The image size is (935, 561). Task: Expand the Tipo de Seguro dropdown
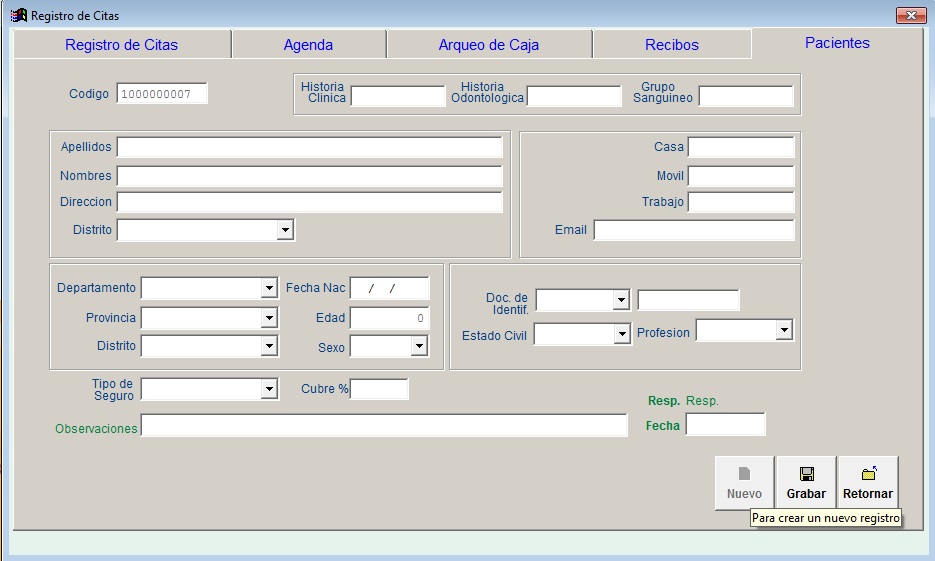coord(268,389)
